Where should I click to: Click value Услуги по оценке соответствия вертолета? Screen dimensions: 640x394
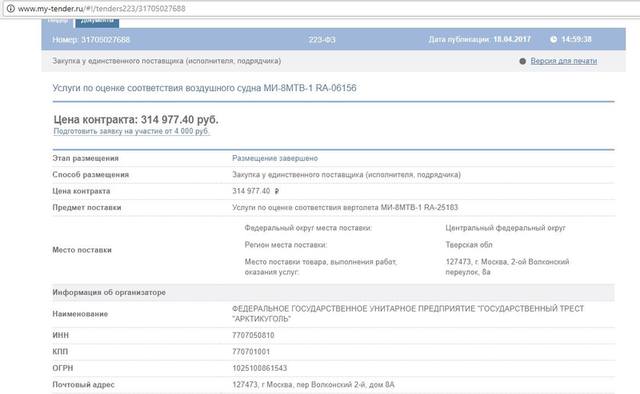coord(345,207)
